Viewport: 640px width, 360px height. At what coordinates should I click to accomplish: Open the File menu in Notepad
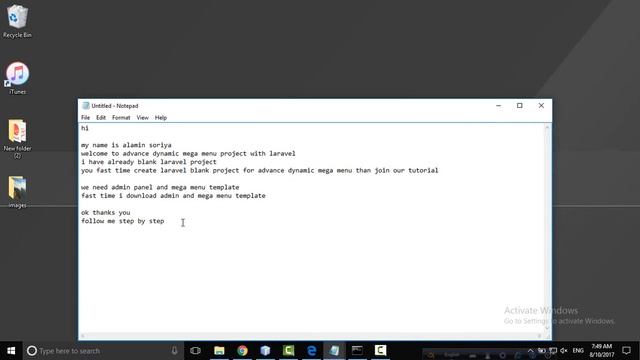point(85,118)
